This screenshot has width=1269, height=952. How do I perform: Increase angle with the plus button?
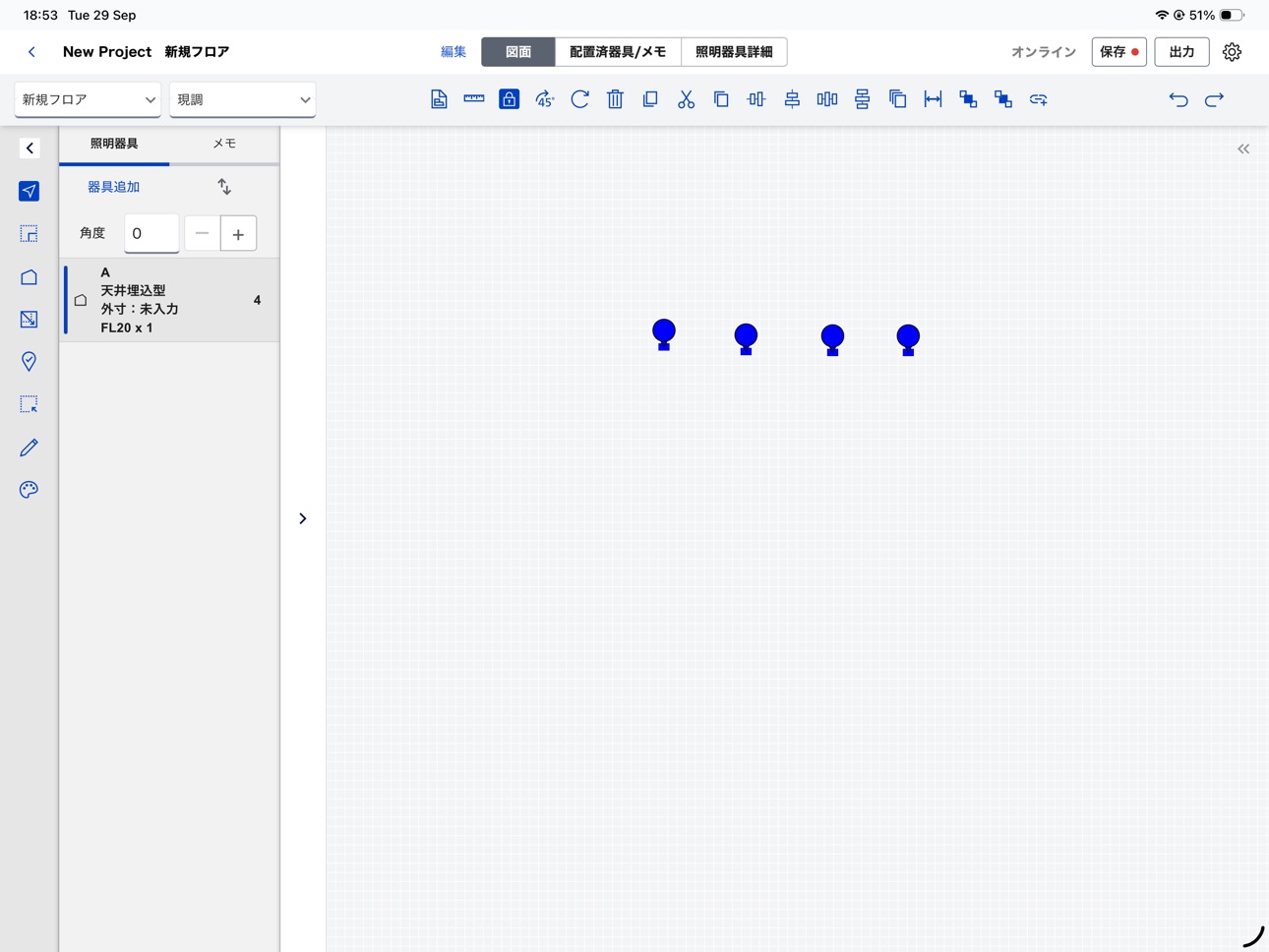238,233
